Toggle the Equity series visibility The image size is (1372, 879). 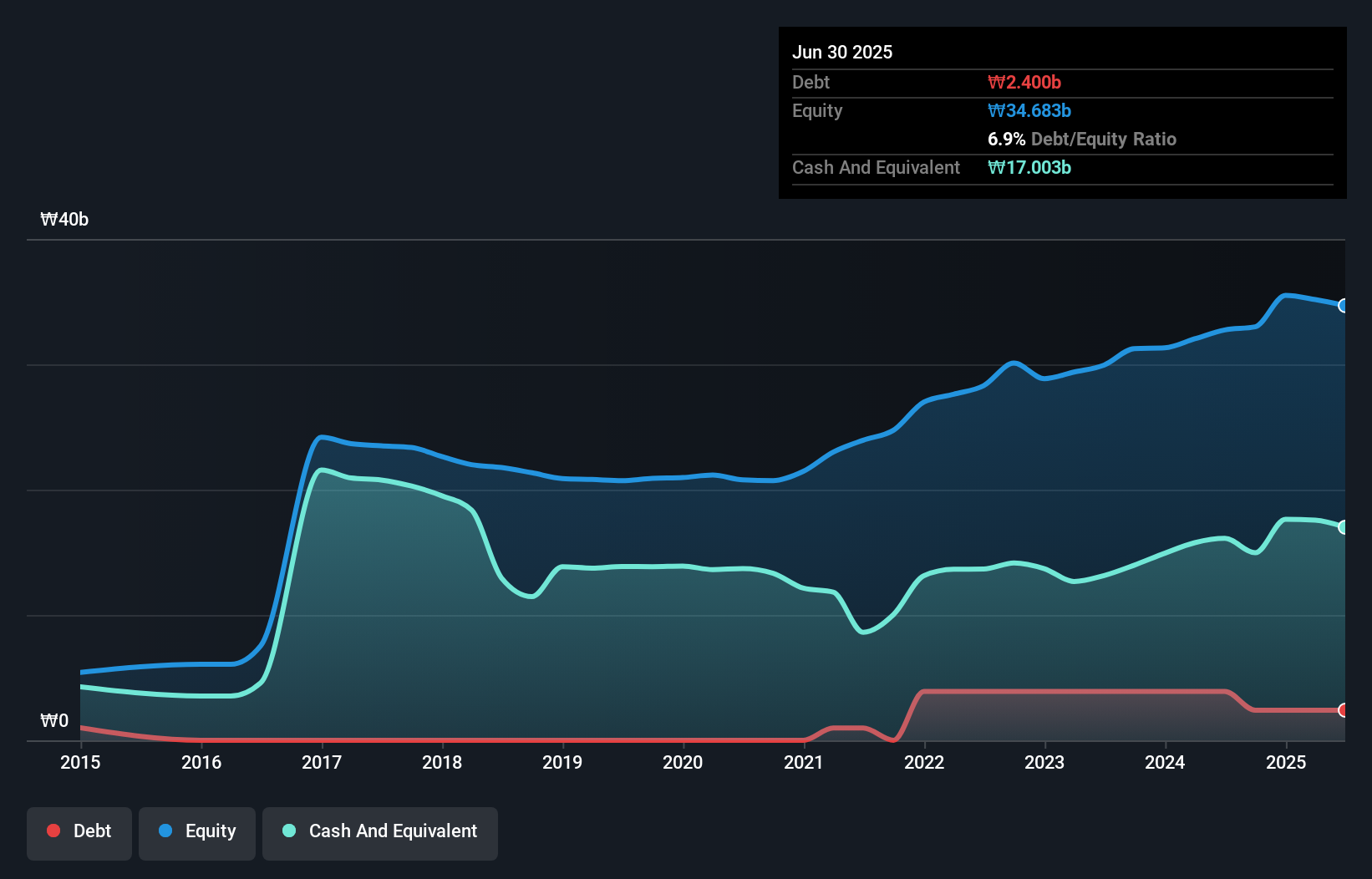[196, 832]
